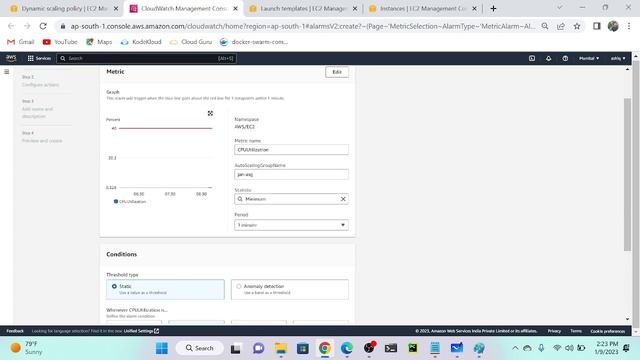The image size is (640, 360).
Task: Click the AWS console search box
Action: [x=146, y=58]
